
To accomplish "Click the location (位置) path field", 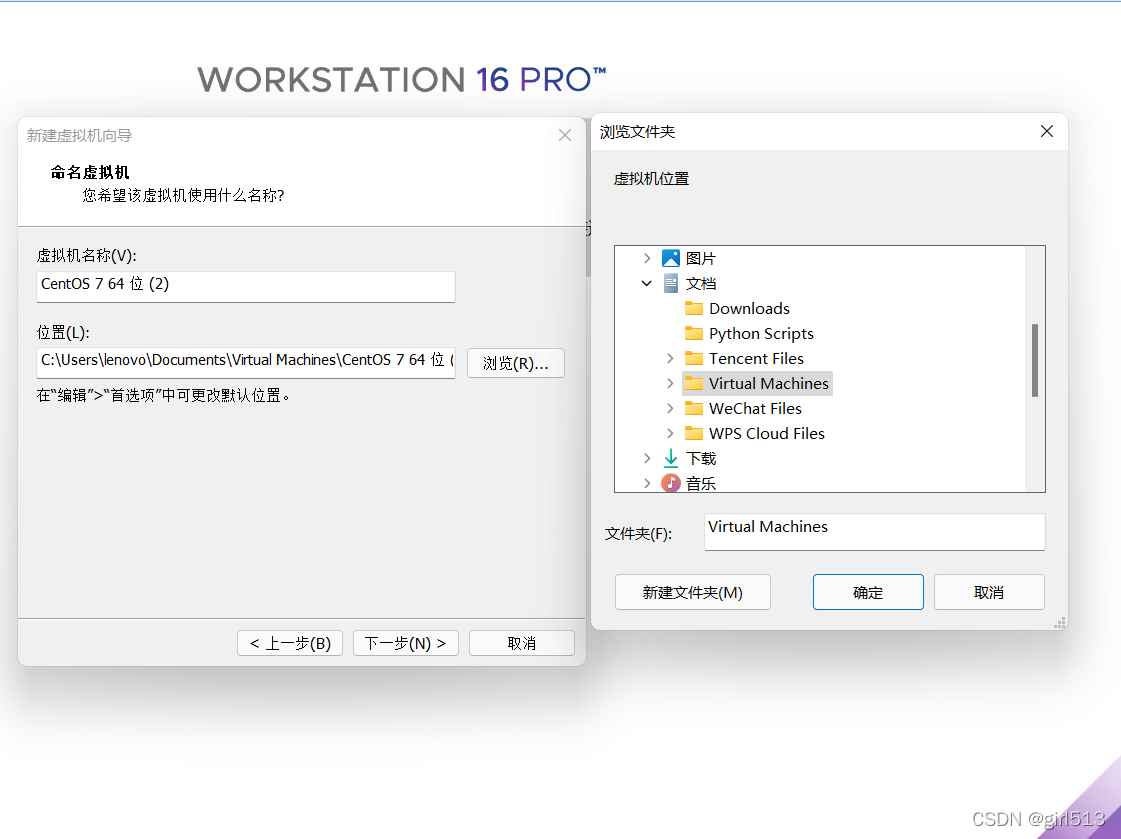I will [x=245, y=362].
